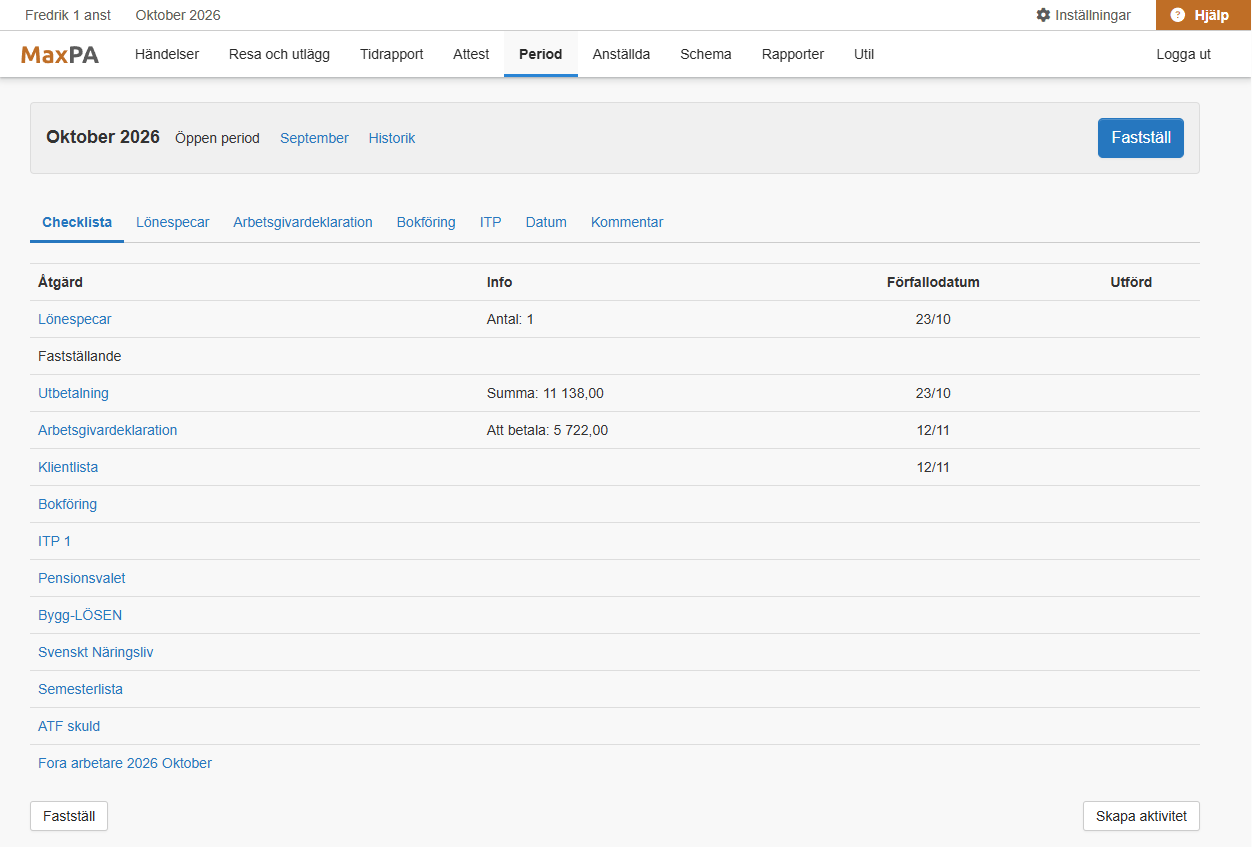Click the Bokföring checklist row link
The image size is (1252, 847).
[x=68, y=504]
